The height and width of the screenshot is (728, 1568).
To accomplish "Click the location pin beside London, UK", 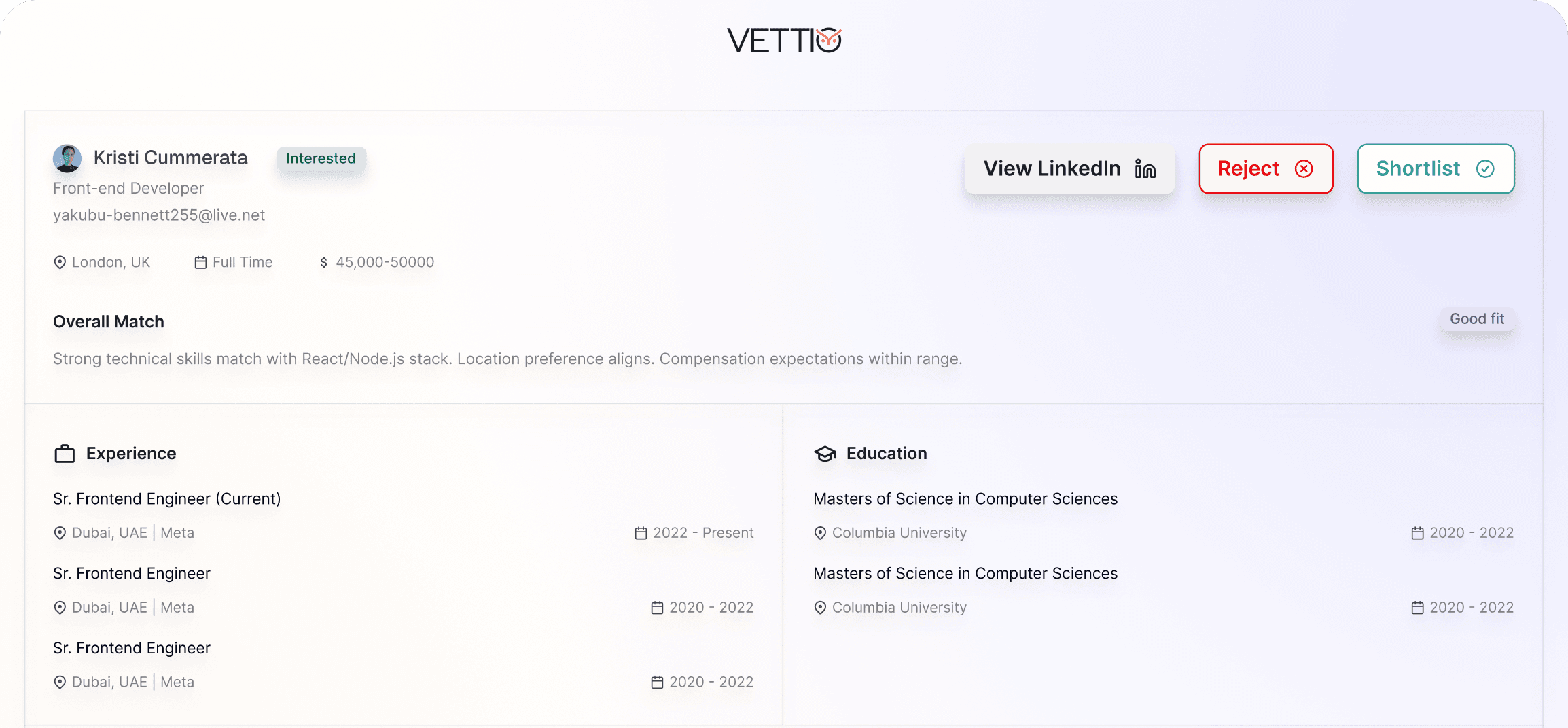I will [60, 262].
